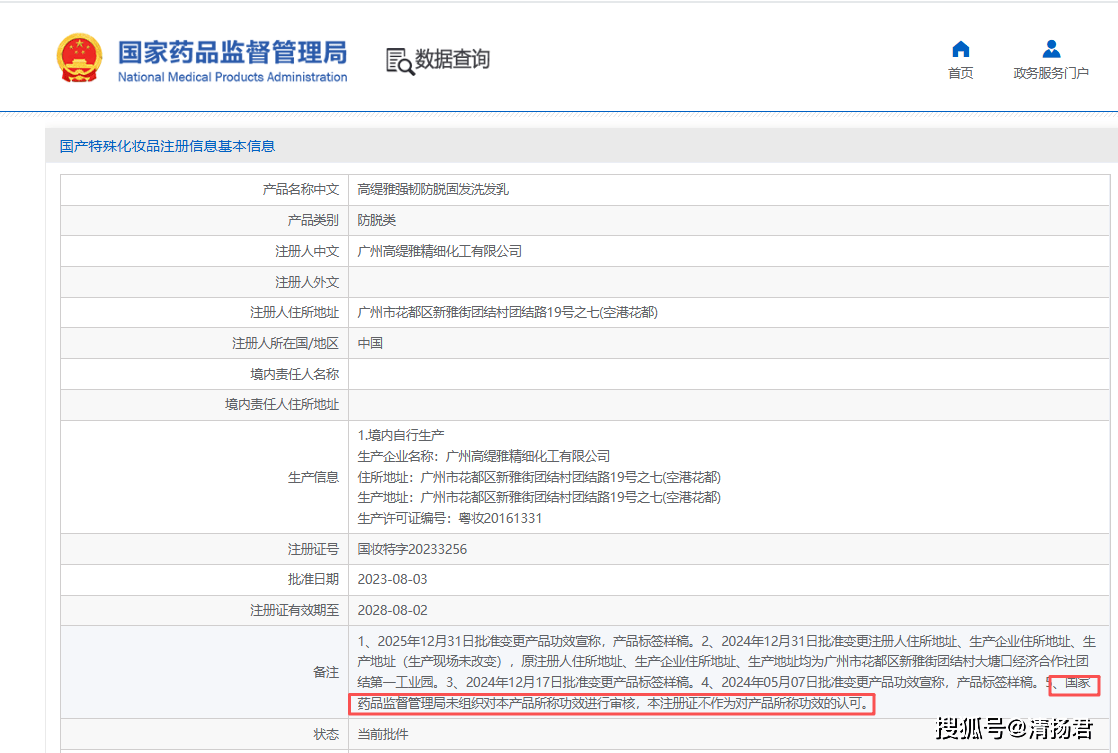Click the 注册人外文 label cell
1118x753 pixels.
pyautogui.click(x=204, y=282)
